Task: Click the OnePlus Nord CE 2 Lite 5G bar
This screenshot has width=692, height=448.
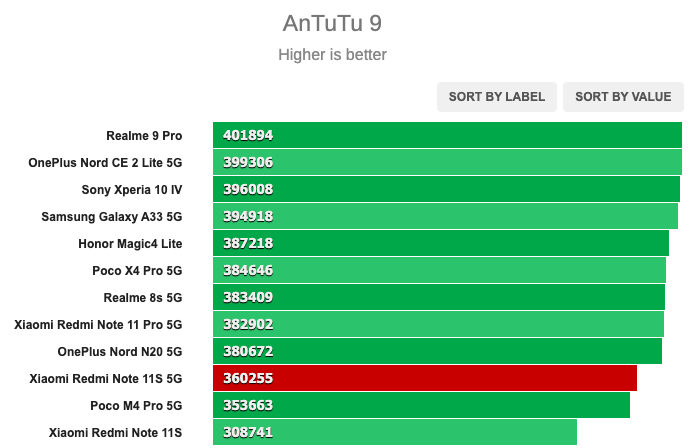Action: tap(447, 162)
